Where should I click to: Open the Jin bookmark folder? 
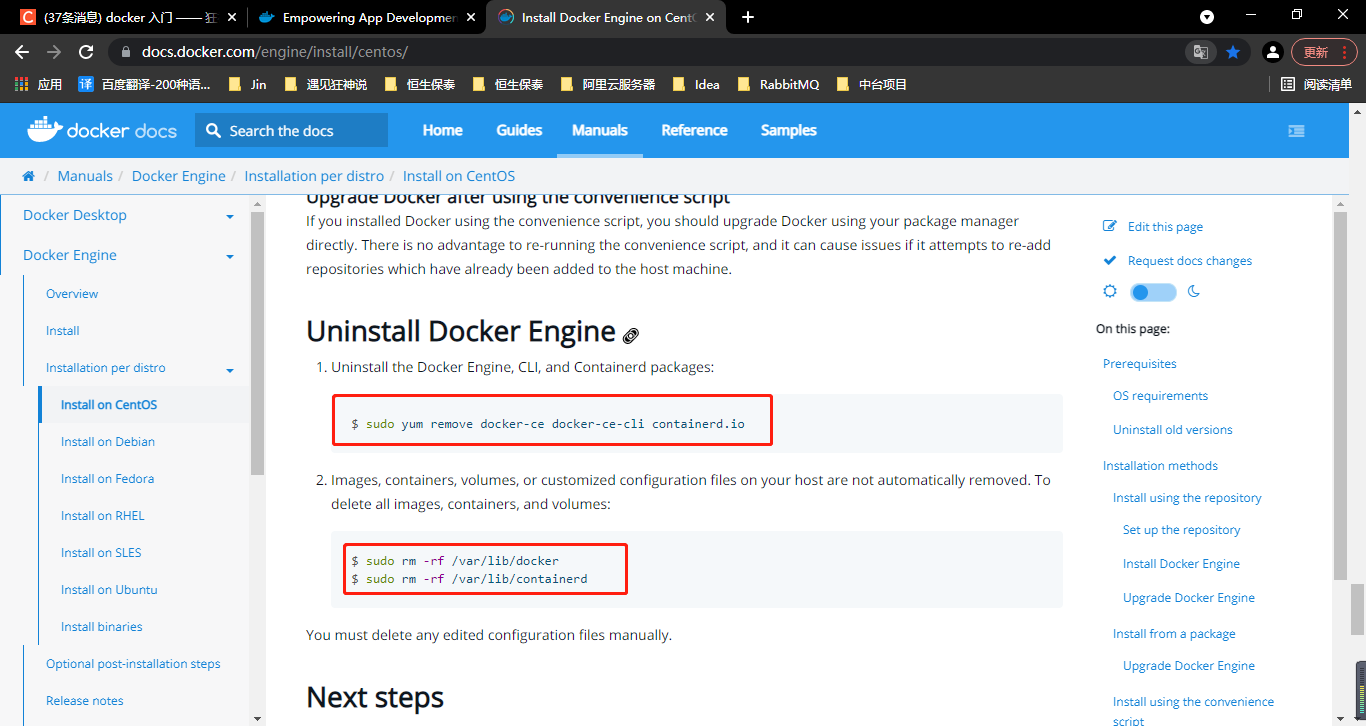click(x=247, y=84)
